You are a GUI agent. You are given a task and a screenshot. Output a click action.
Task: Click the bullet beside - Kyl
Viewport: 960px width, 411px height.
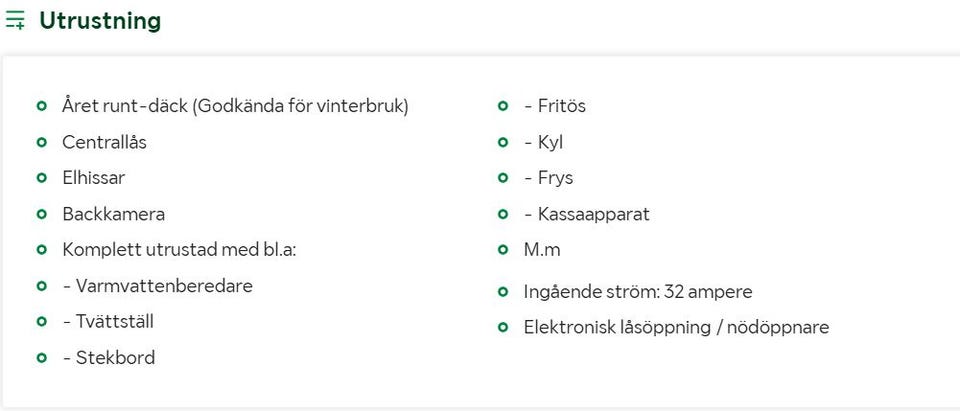click(503, 143)
